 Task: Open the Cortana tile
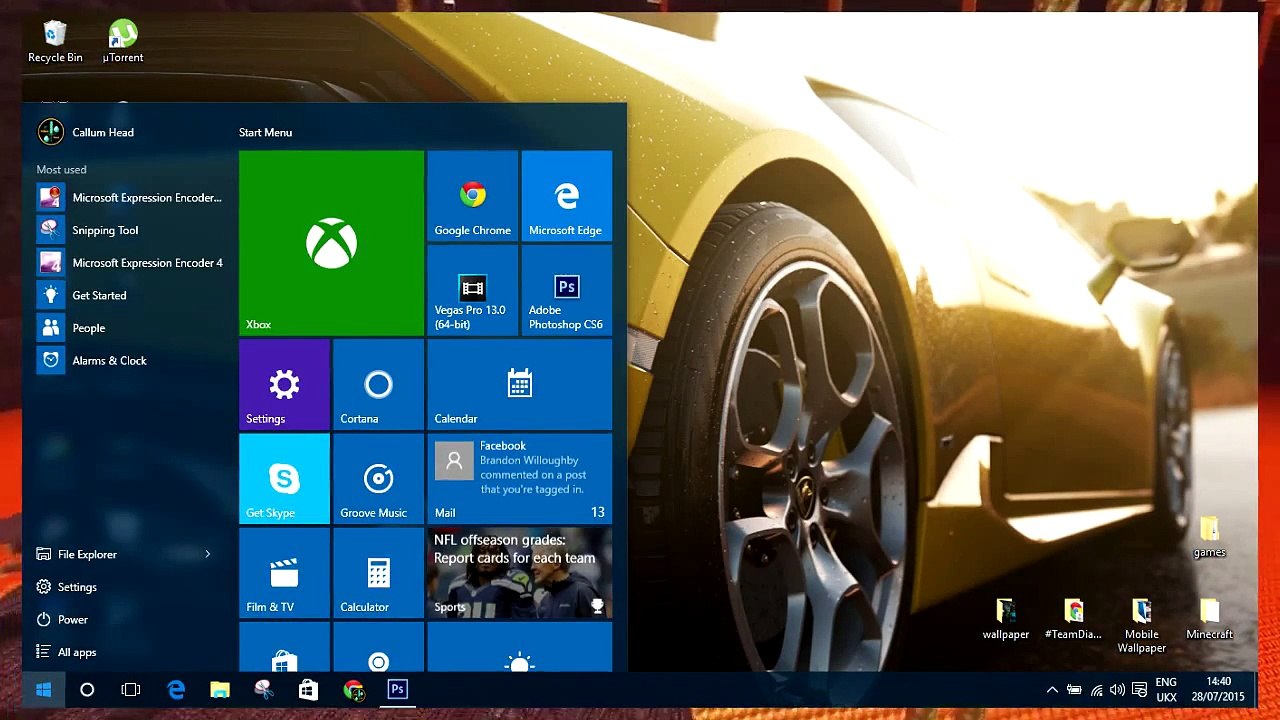[x=378, y=385]
